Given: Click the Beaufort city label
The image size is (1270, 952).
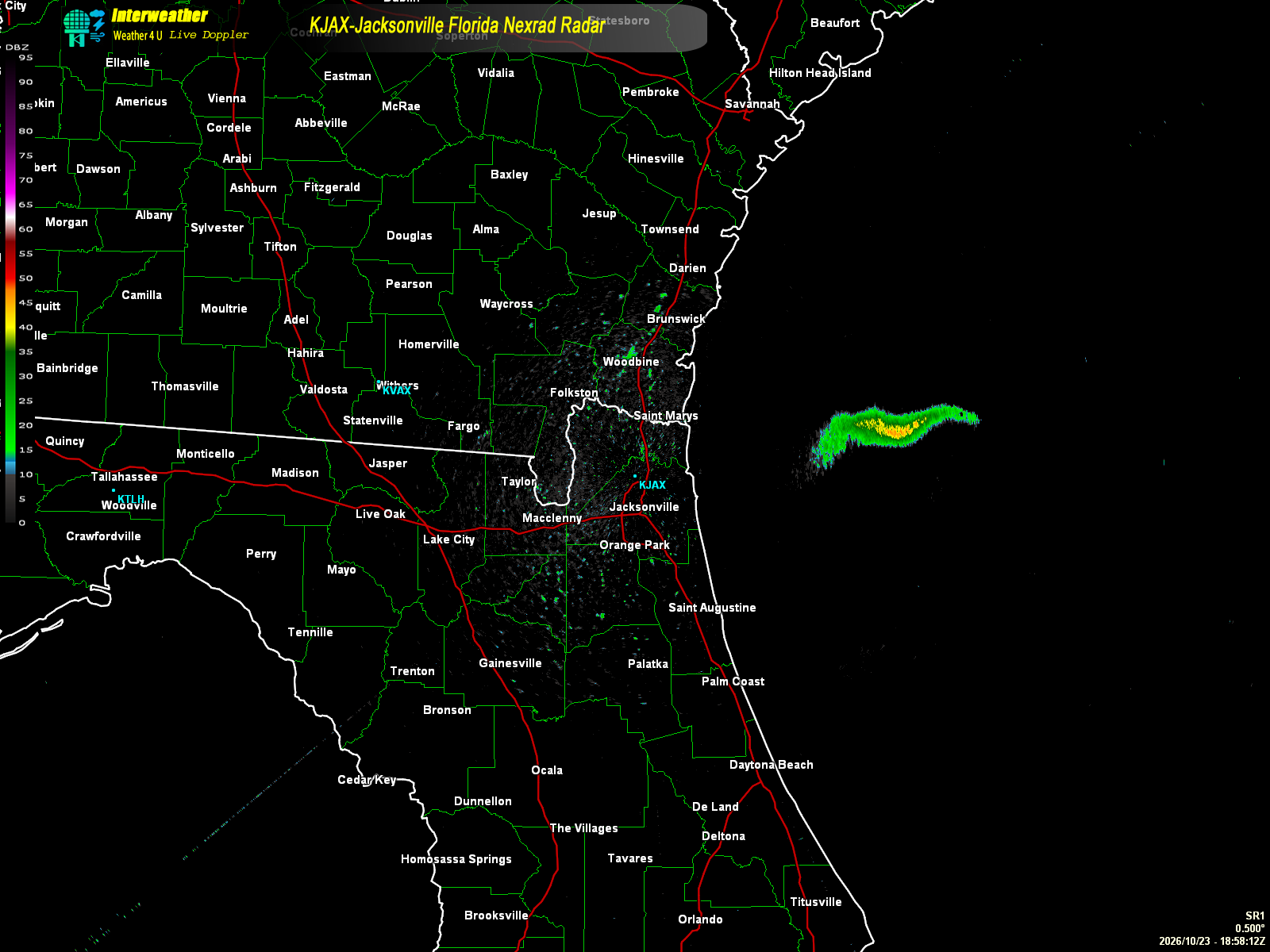Looking at the screenshot, I should (835, 23).
